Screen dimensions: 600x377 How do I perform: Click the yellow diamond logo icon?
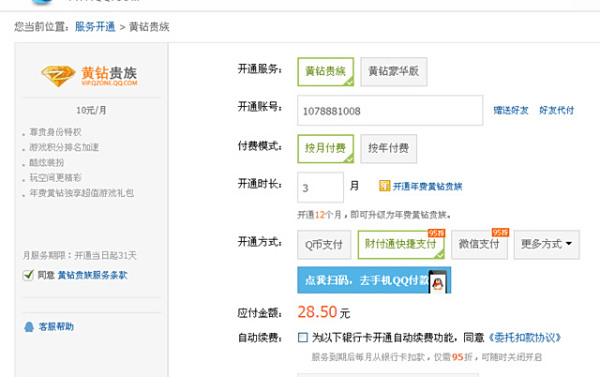(58, 75)
